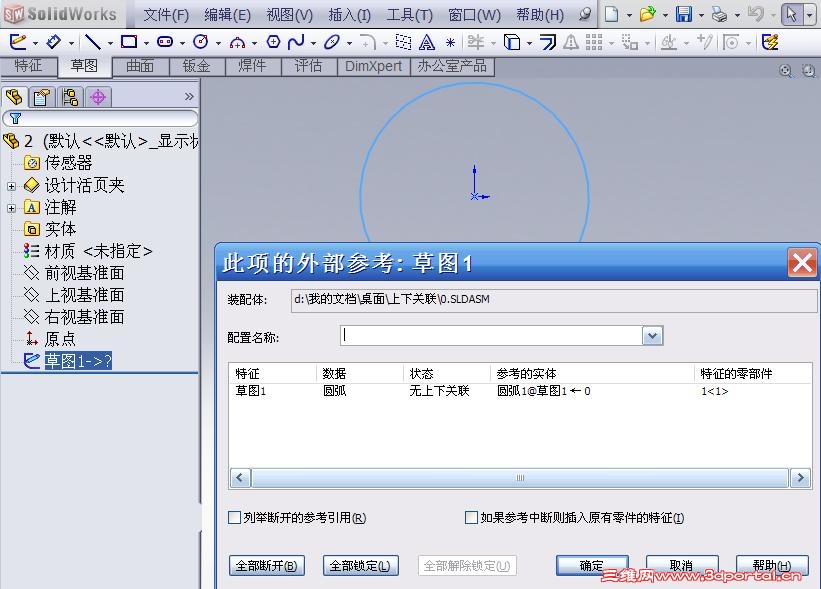The height and width of the screenshot is (589, 821).
Task: Open the Arc tool dropdown arrow
Action: pyautogui.click(x=254, y=43)
